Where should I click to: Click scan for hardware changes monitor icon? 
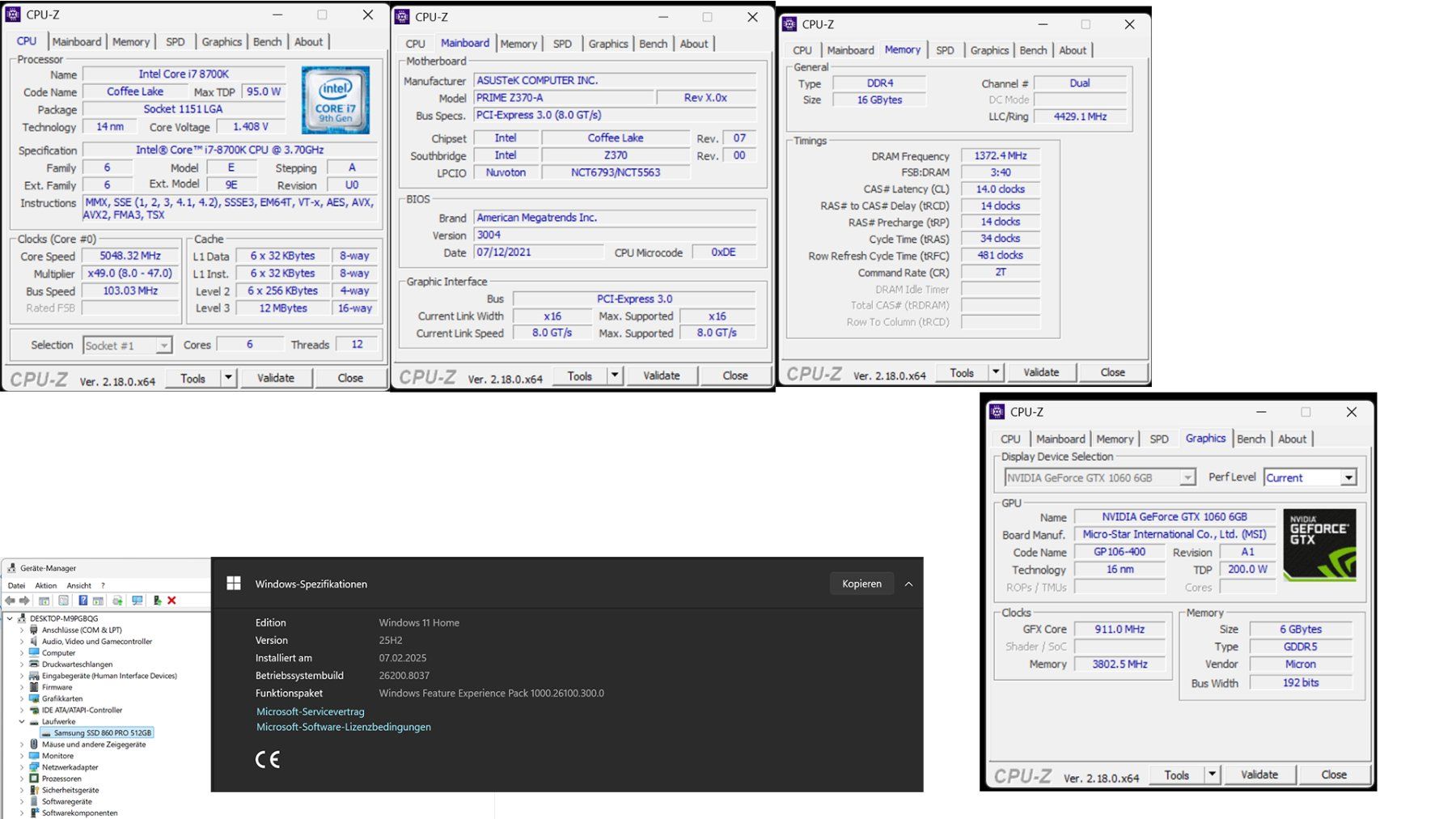point(137,600)
